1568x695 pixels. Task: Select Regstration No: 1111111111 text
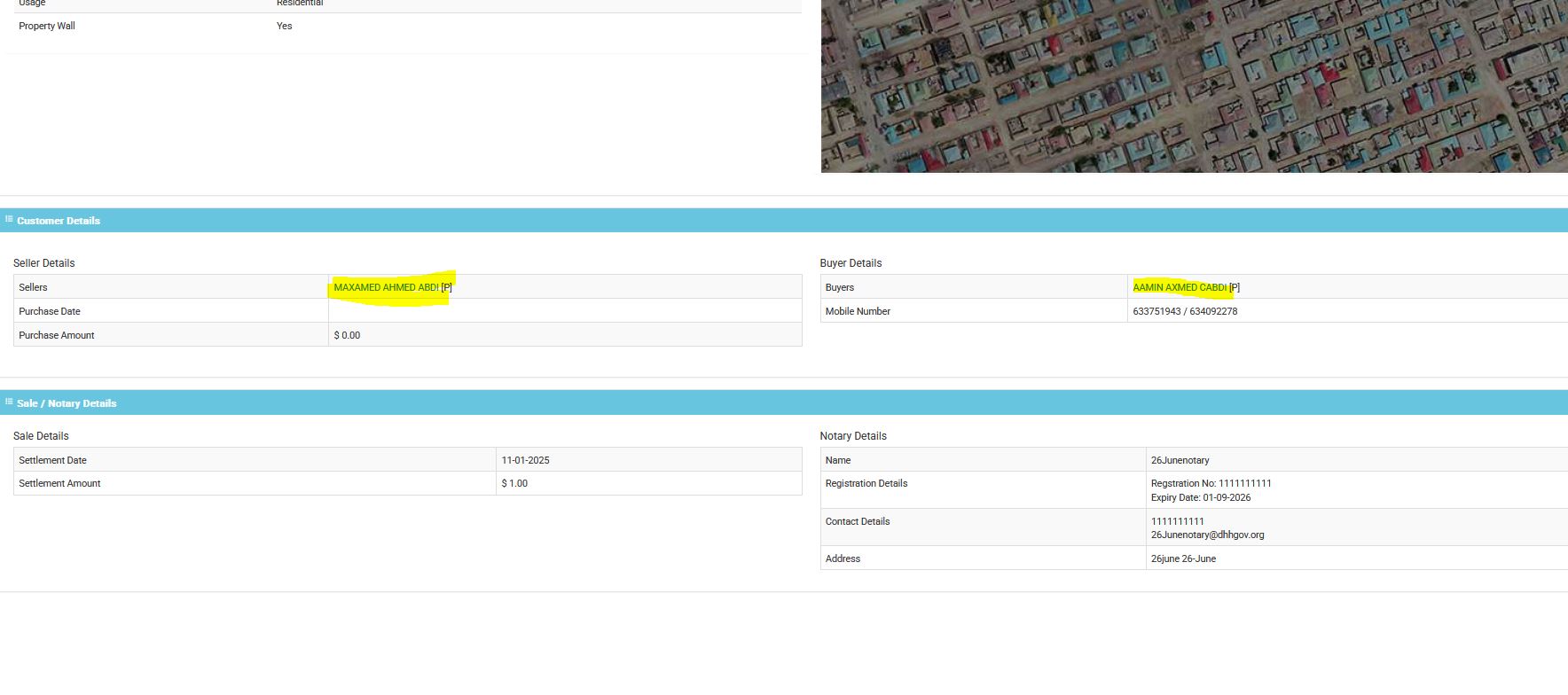pyautogui.click(x=1211, y=483)
